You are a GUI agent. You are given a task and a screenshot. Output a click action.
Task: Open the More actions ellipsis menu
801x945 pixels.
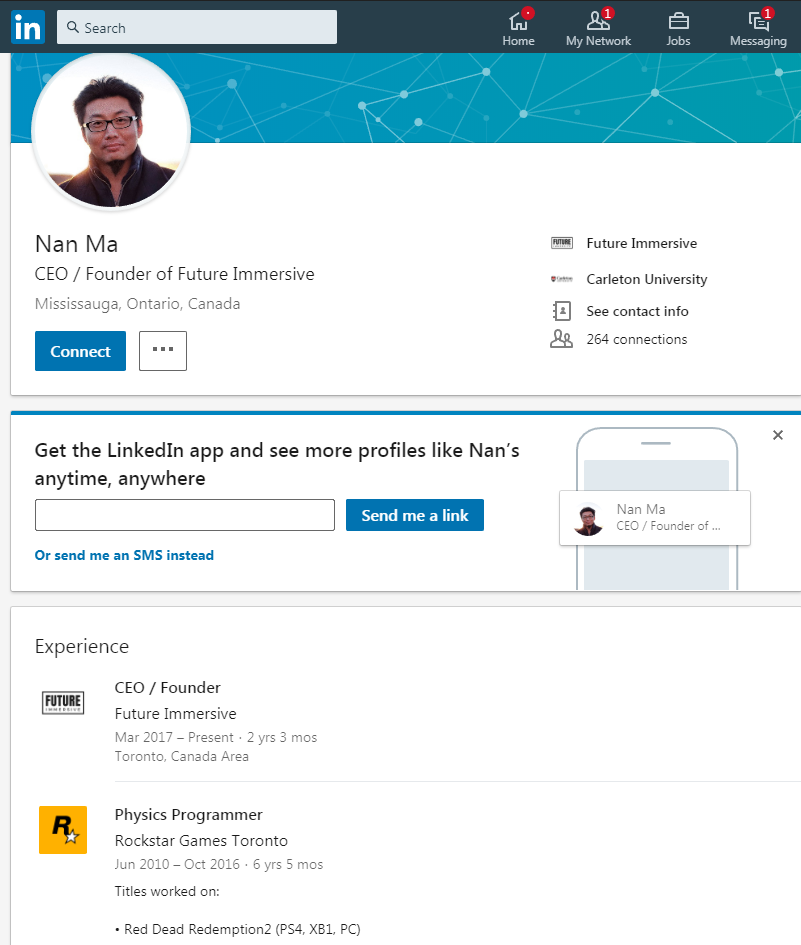[x=163, y=351]
